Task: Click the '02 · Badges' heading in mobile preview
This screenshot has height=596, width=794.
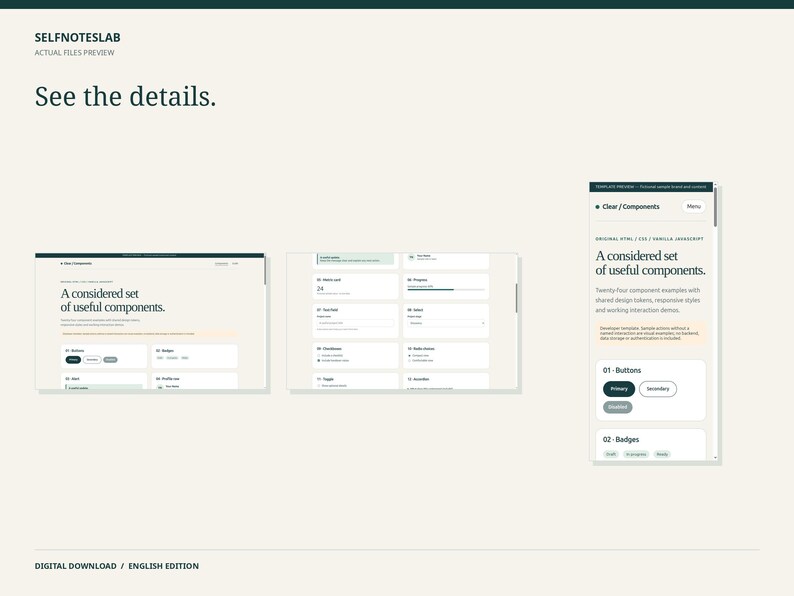Action: pos(621,440)
